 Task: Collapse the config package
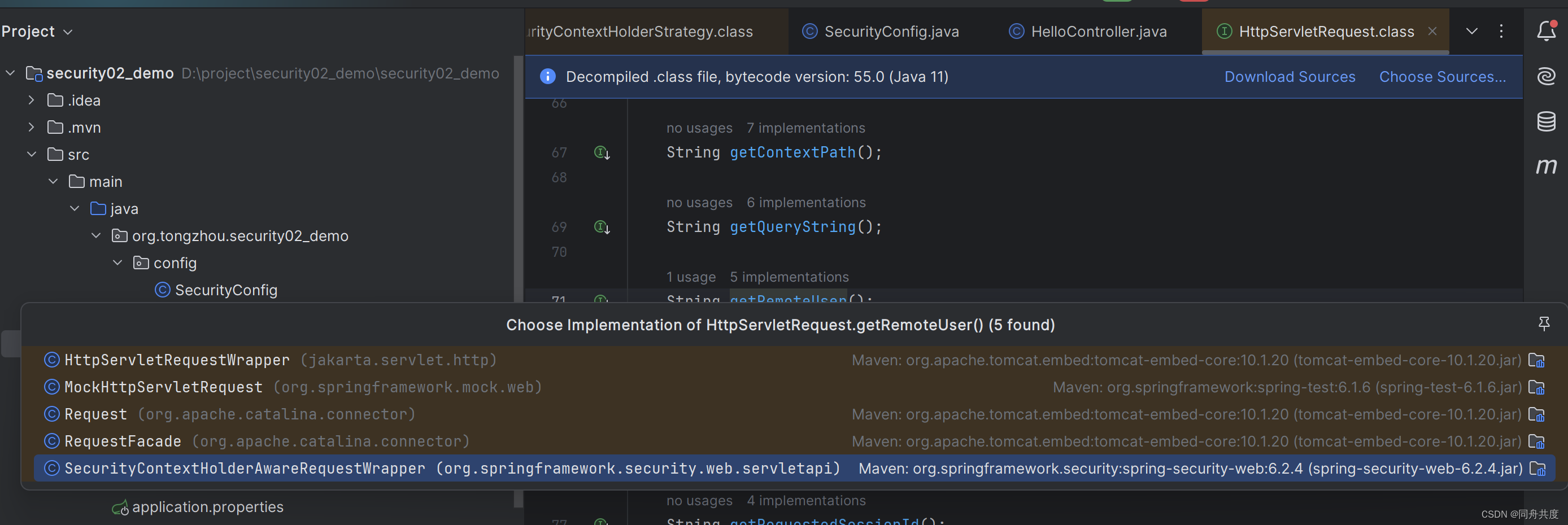[117, 263]
